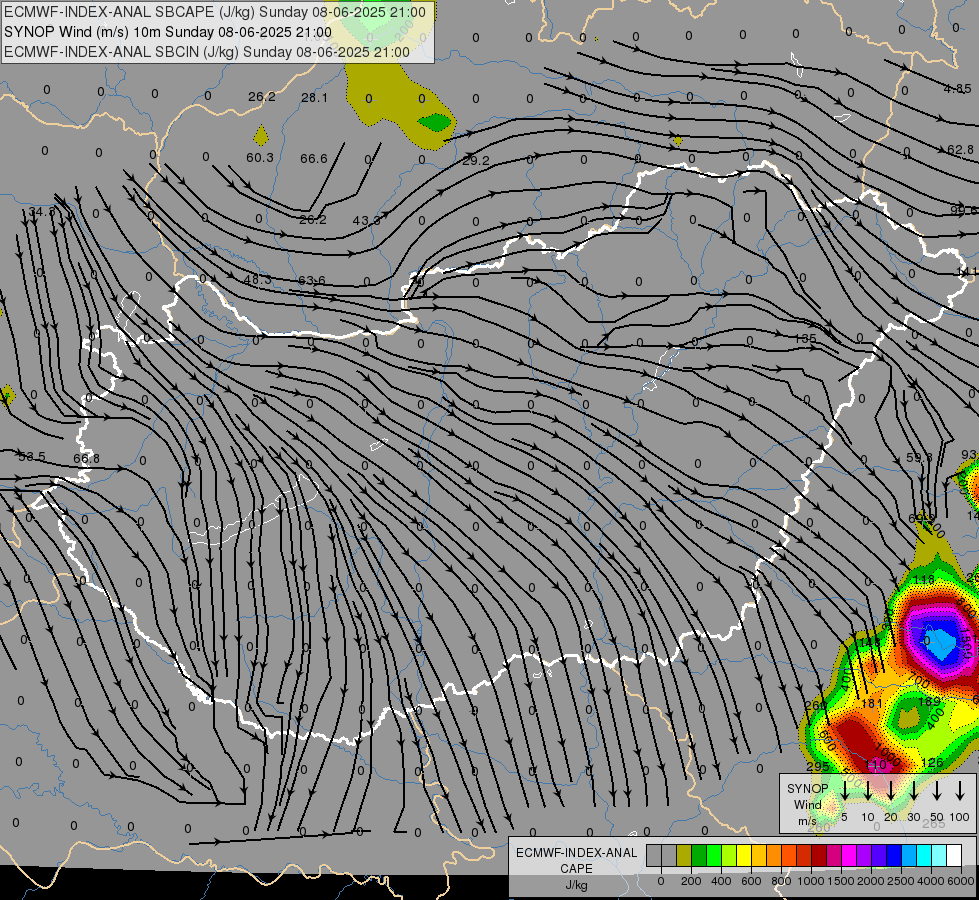Click the wind arrow above 5 m/s
The image size is (979, 900).
(x=845, y=791)
